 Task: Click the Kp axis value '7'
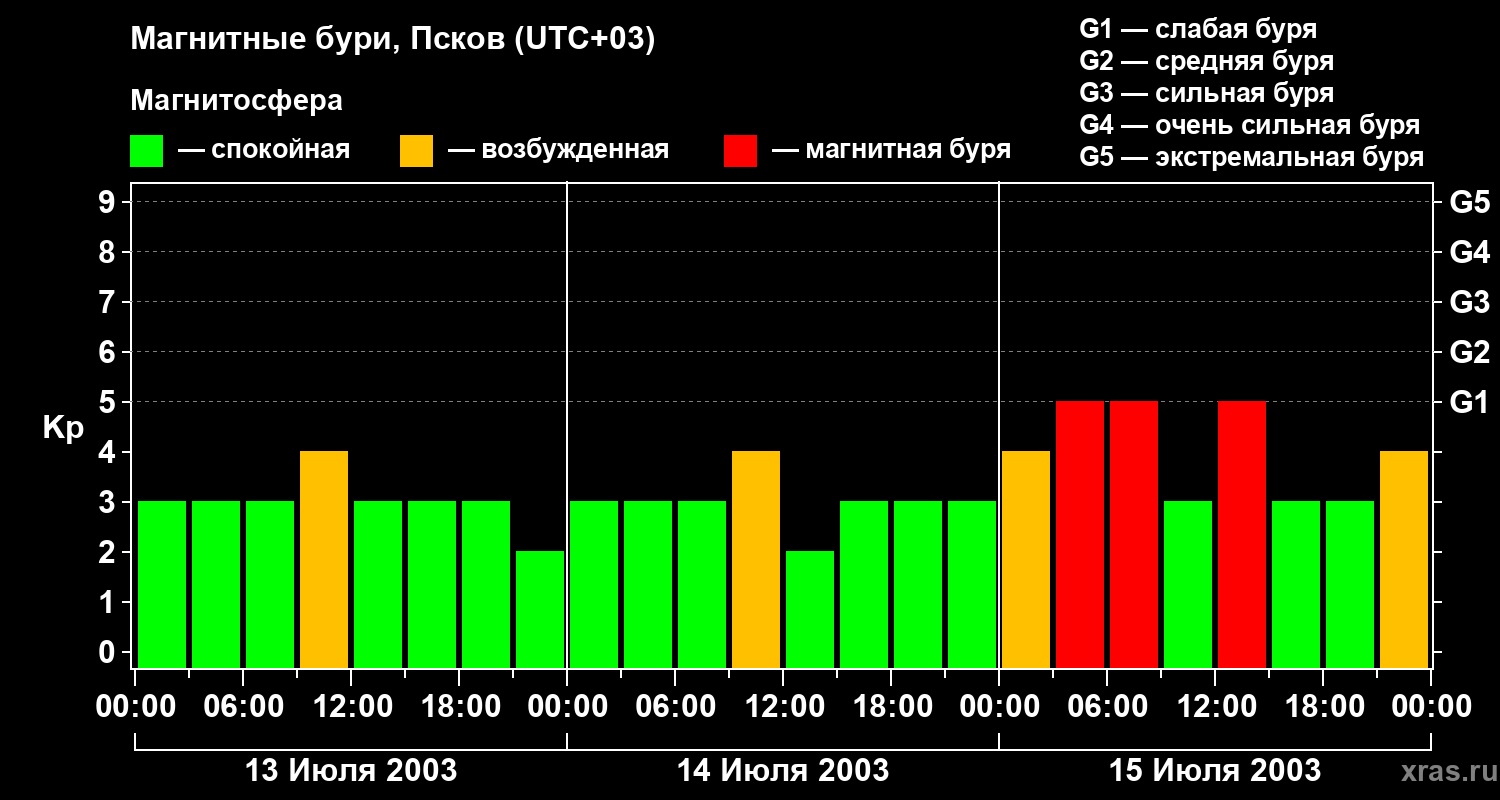pos(109,302)
